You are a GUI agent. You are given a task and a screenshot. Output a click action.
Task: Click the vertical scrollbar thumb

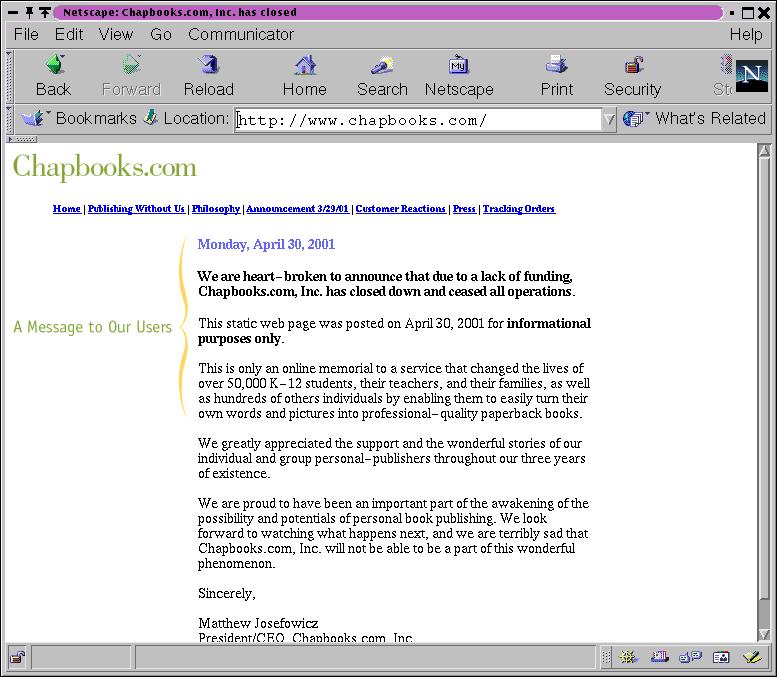[764, 379]
